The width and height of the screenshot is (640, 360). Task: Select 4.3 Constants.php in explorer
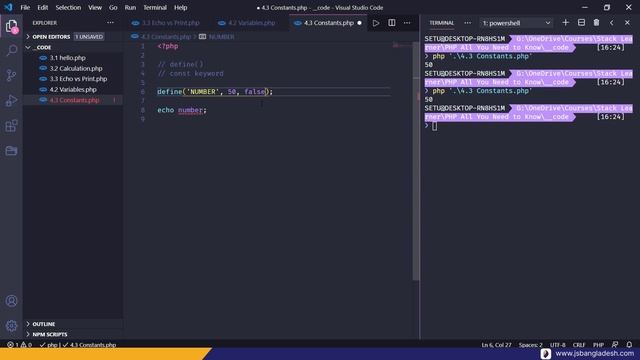(74, 100)
